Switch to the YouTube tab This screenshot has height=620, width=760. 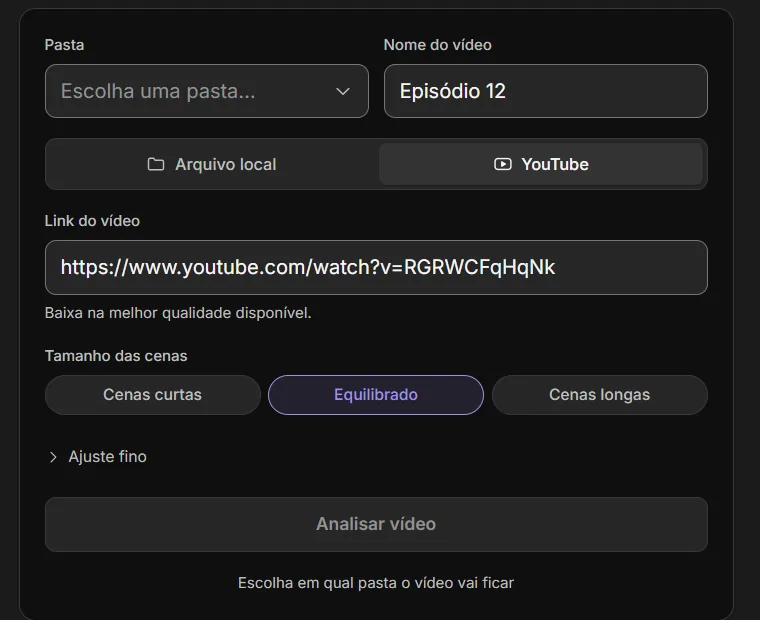click(541, 164)
